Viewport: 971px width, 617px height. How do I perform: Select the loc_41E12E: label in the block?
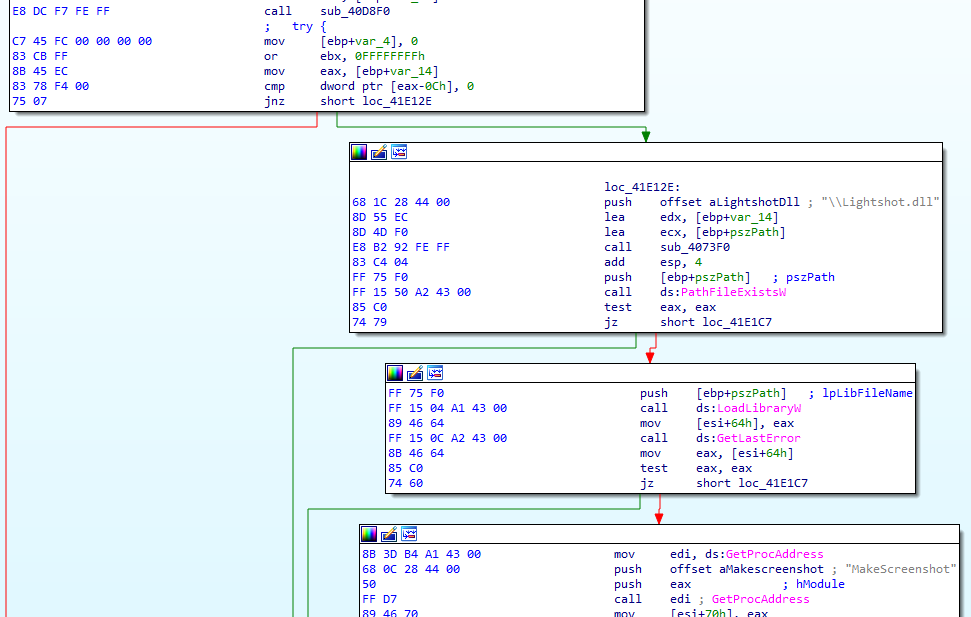click(642, 187)
